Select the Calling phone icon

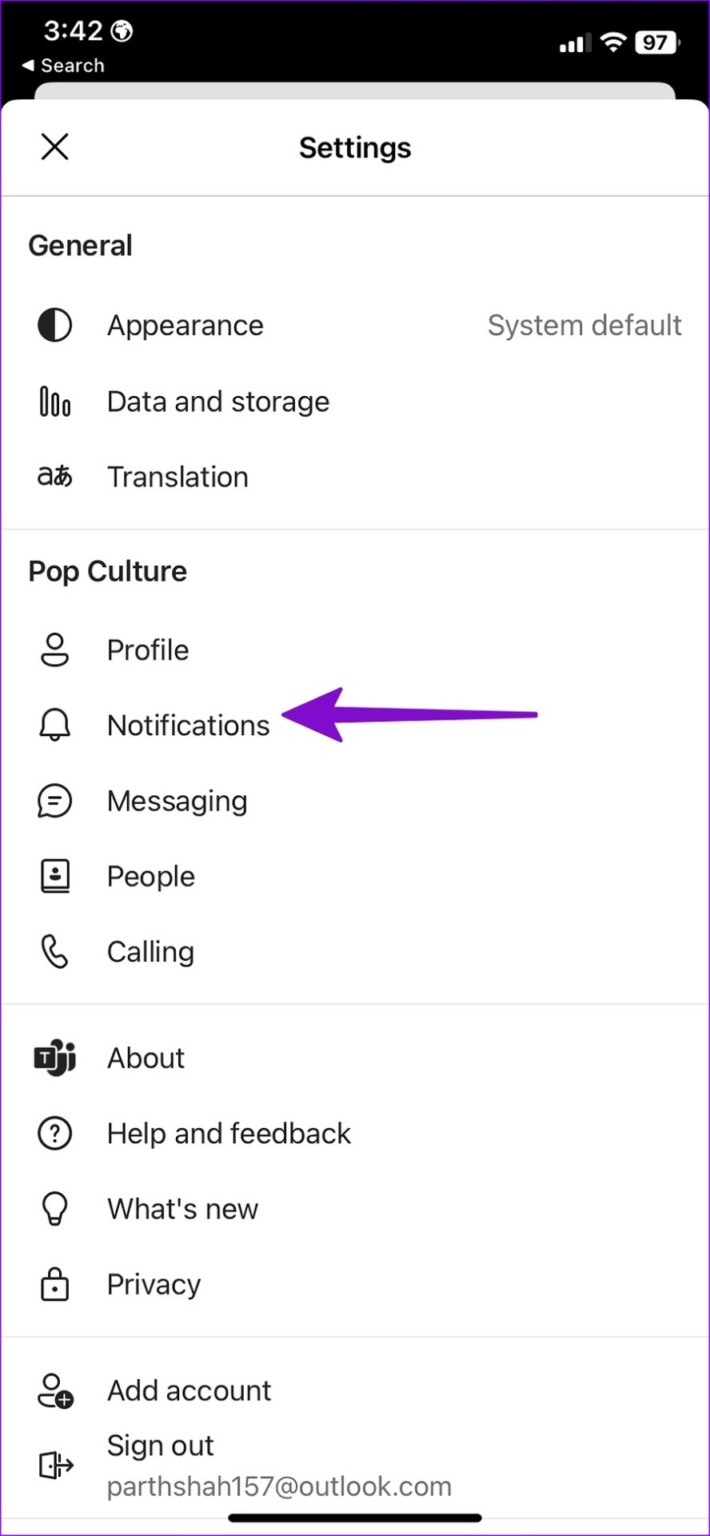point(54,951)
